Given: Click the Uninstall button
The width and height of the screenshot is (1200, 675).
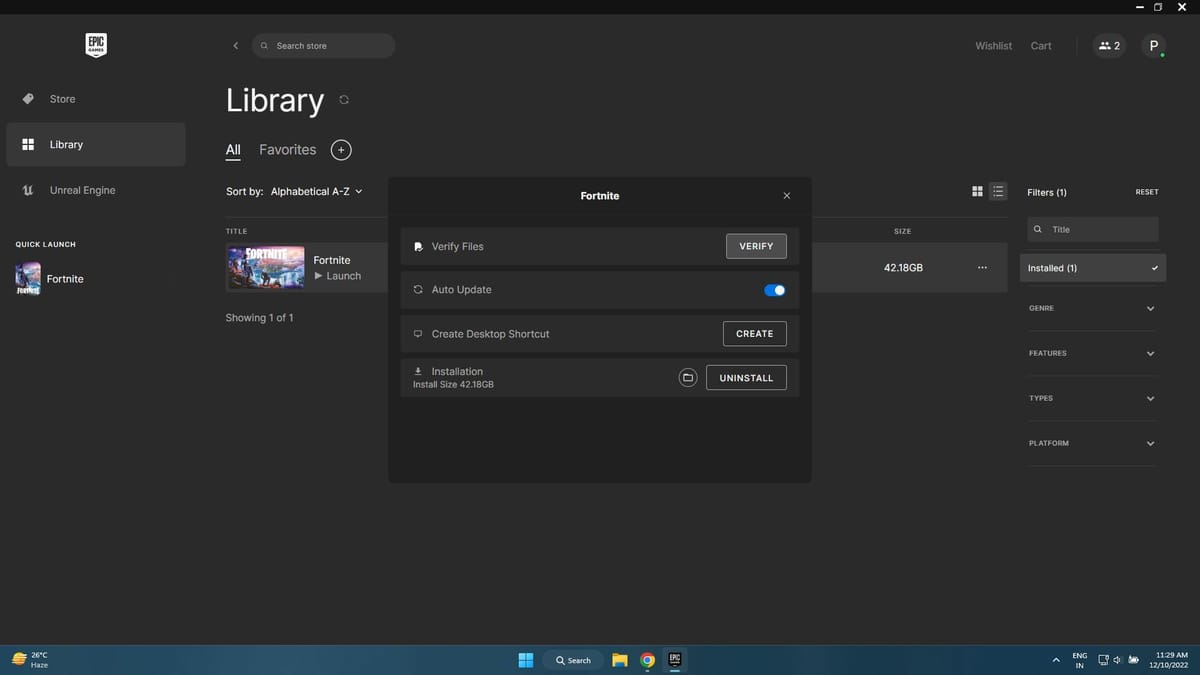Looking at the screenshot, I should coord(746,378).
